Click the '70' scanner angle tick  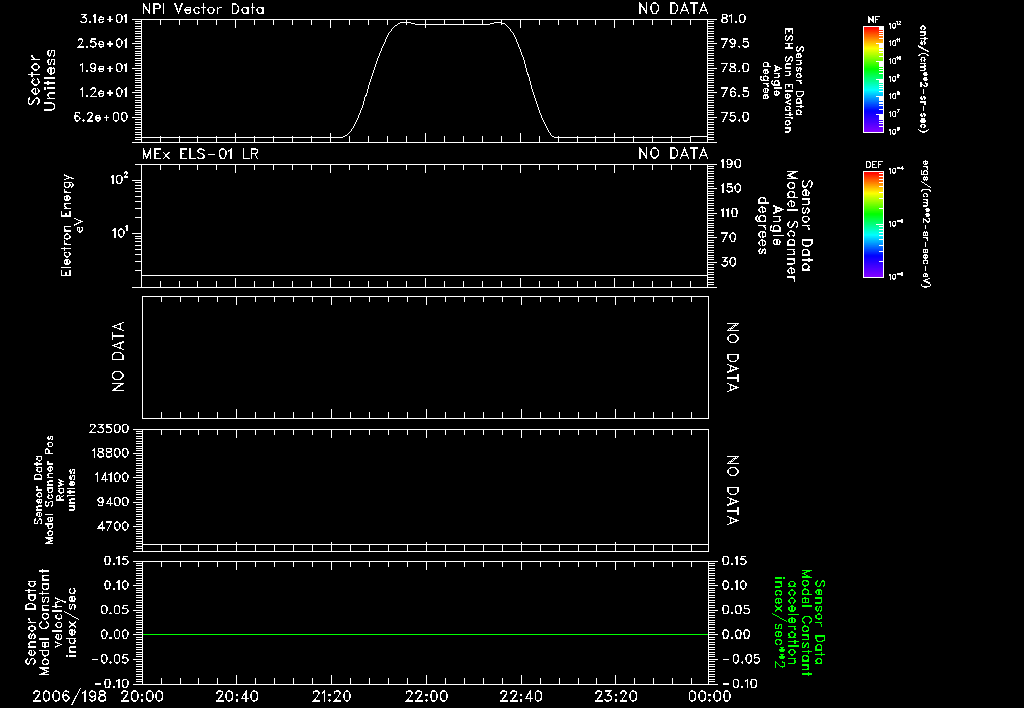click(x=728, y=238)
